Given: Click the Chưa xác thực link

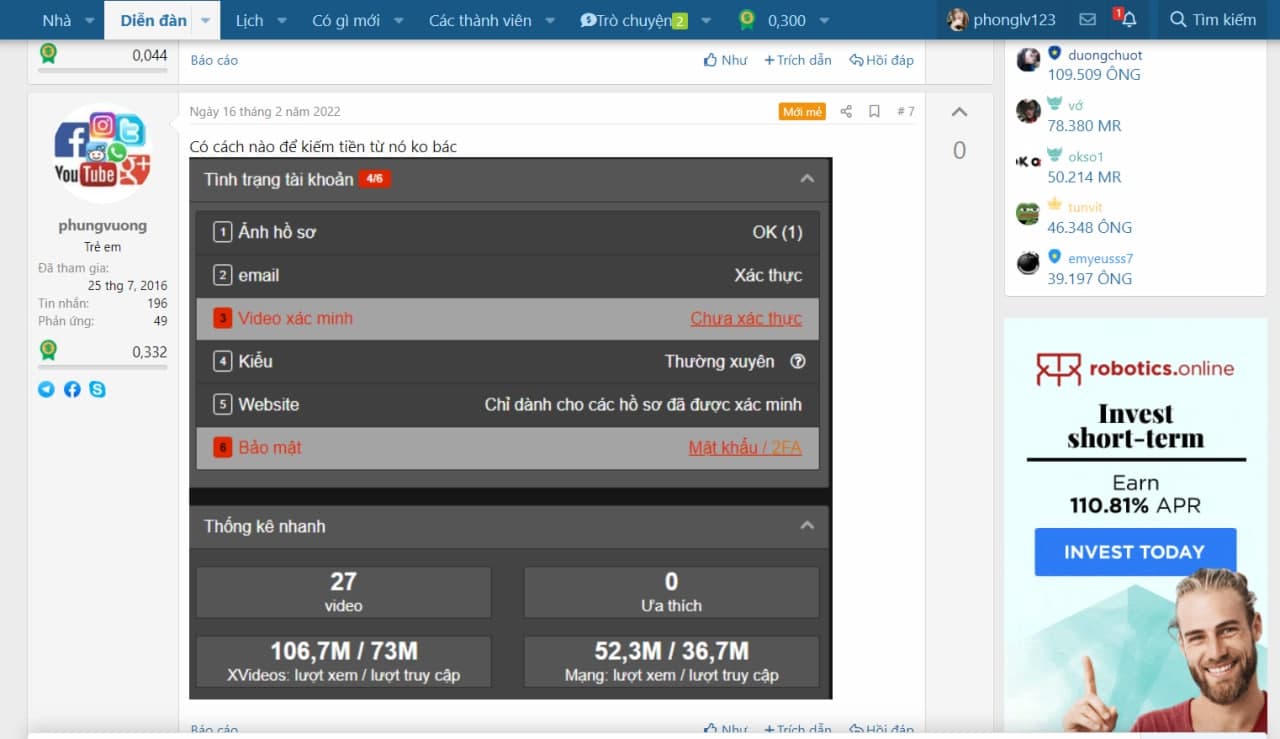Looking at the screenshot, I should pos(746,319).
